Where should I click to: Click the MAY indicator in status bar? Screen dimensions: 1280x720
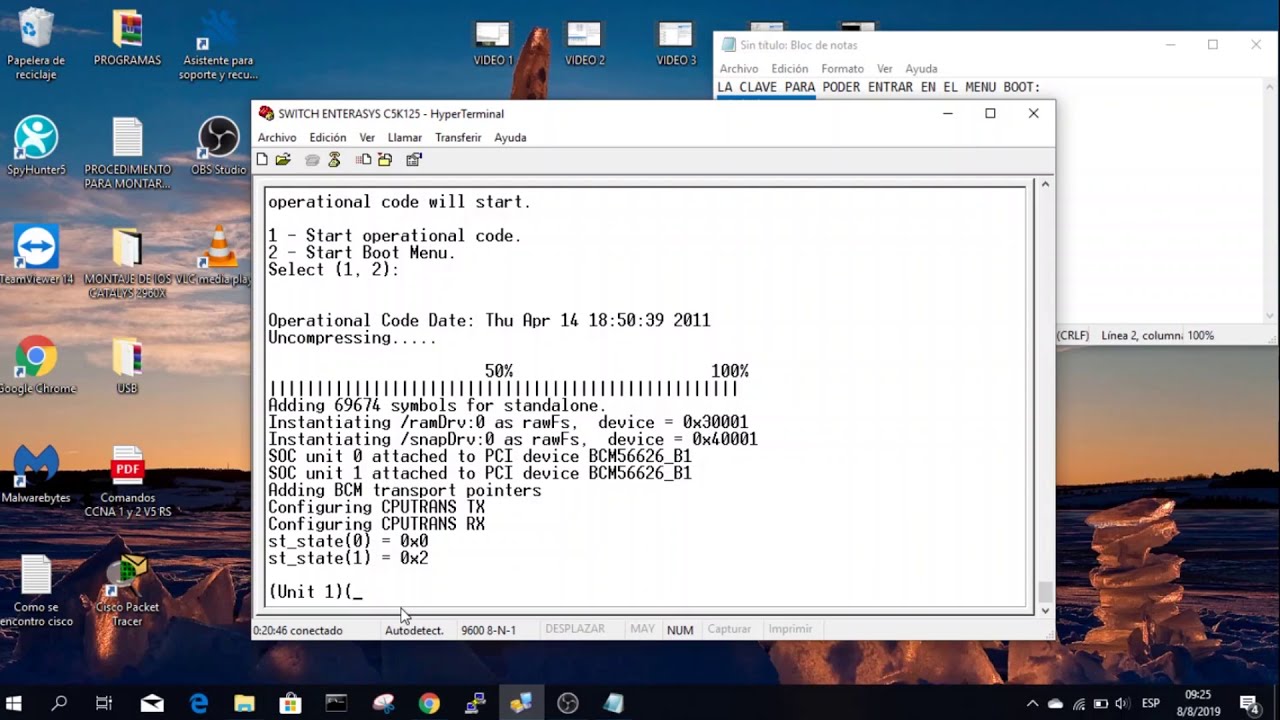[642, 629]
